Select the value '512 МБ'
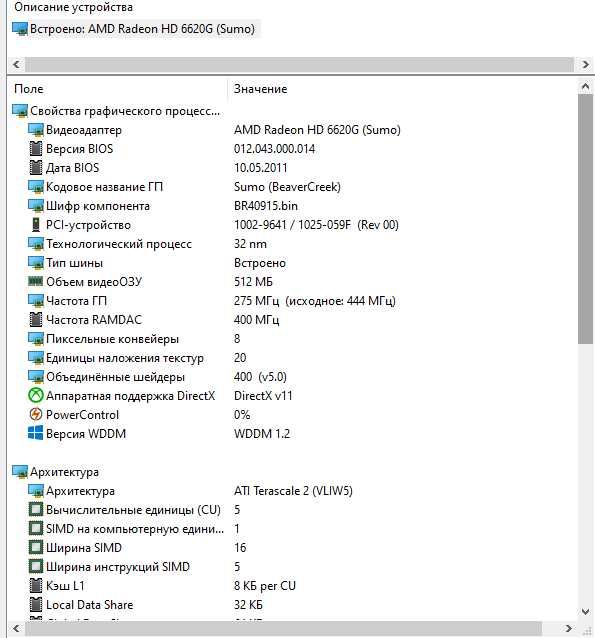 (253, 282)
